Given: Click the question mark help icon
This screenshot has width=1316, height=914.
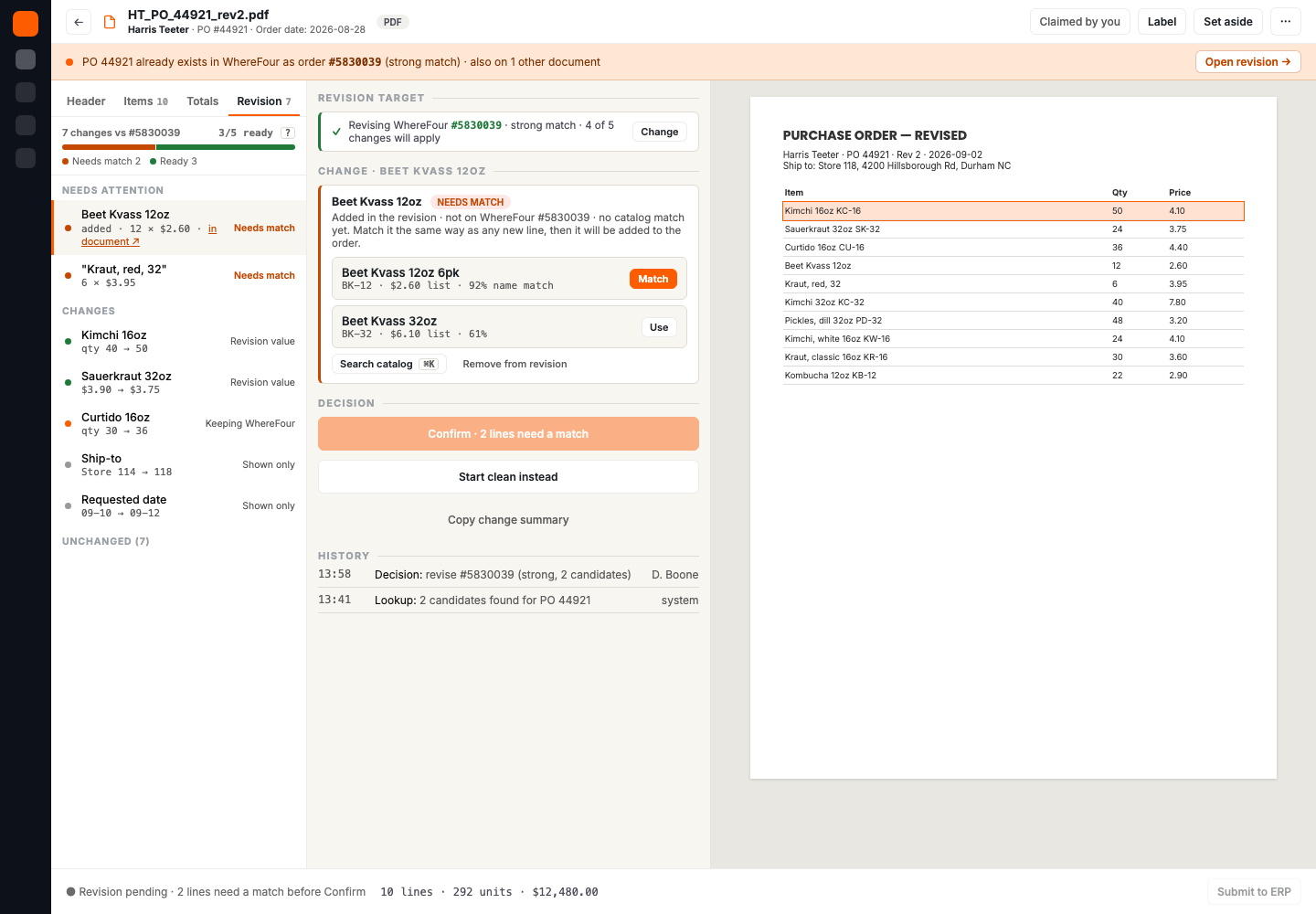Looking at the screenshot, I should click(288, 133).
